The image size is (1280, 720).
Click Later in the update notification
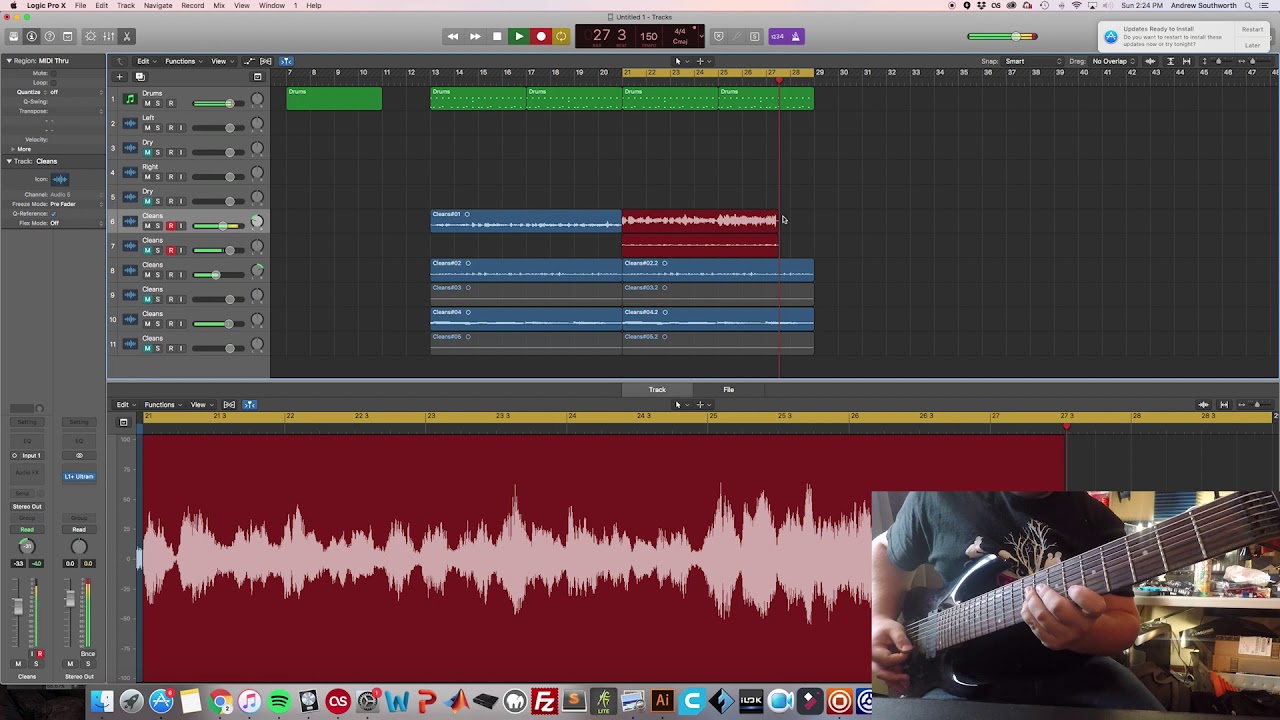coord(1253,45)
